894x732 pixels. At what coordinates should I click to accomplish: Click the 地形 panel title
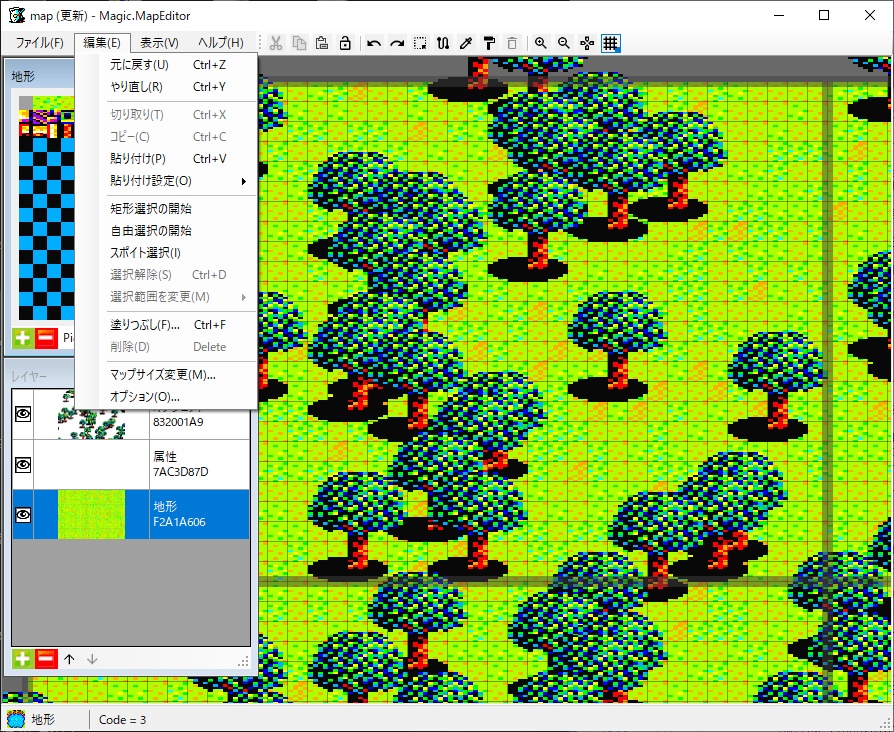pyautogui.click(x=23, y=76)
